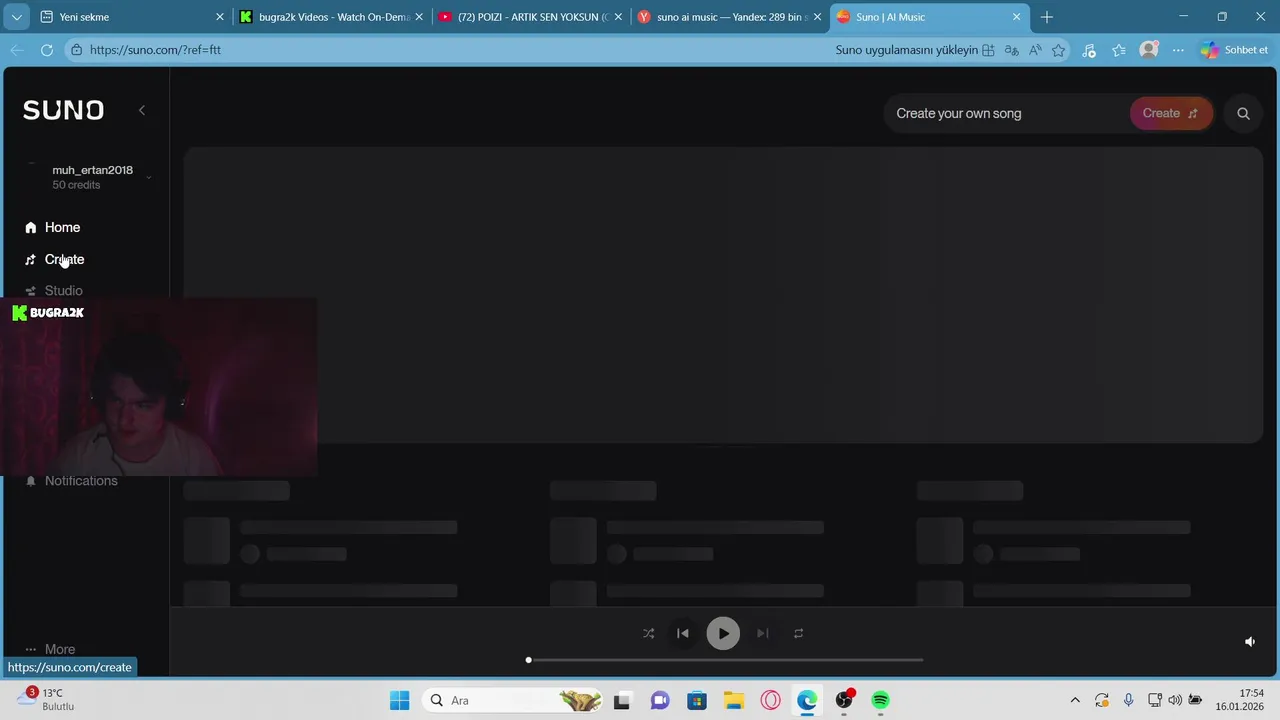This screenshot has width=1280, height=720.
Task: Click the song progress bar
Action: [725, 660]
